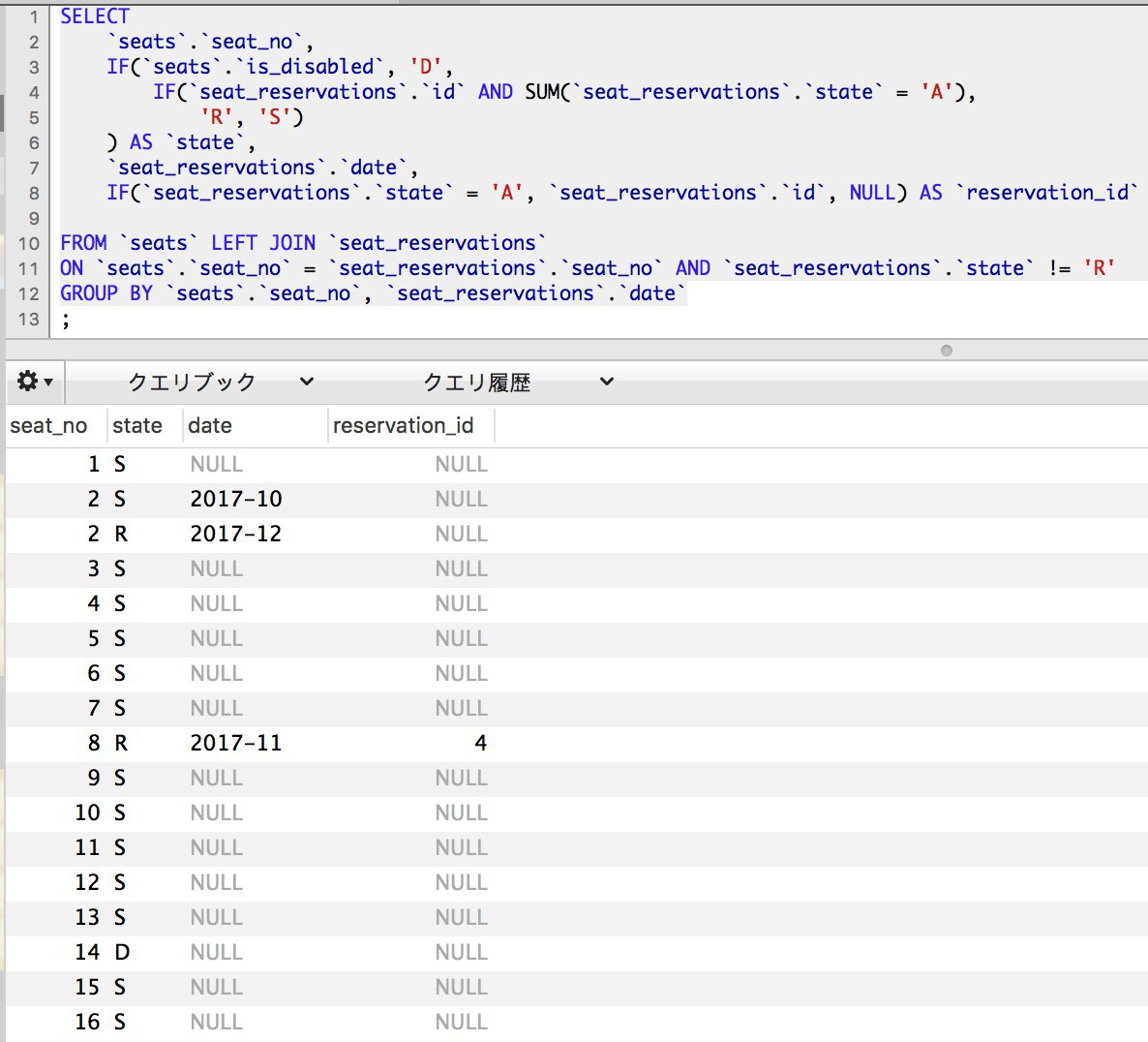Open the gear action menu
The width and height of the screenshot is (1148, 1042).
coord(34,382)
